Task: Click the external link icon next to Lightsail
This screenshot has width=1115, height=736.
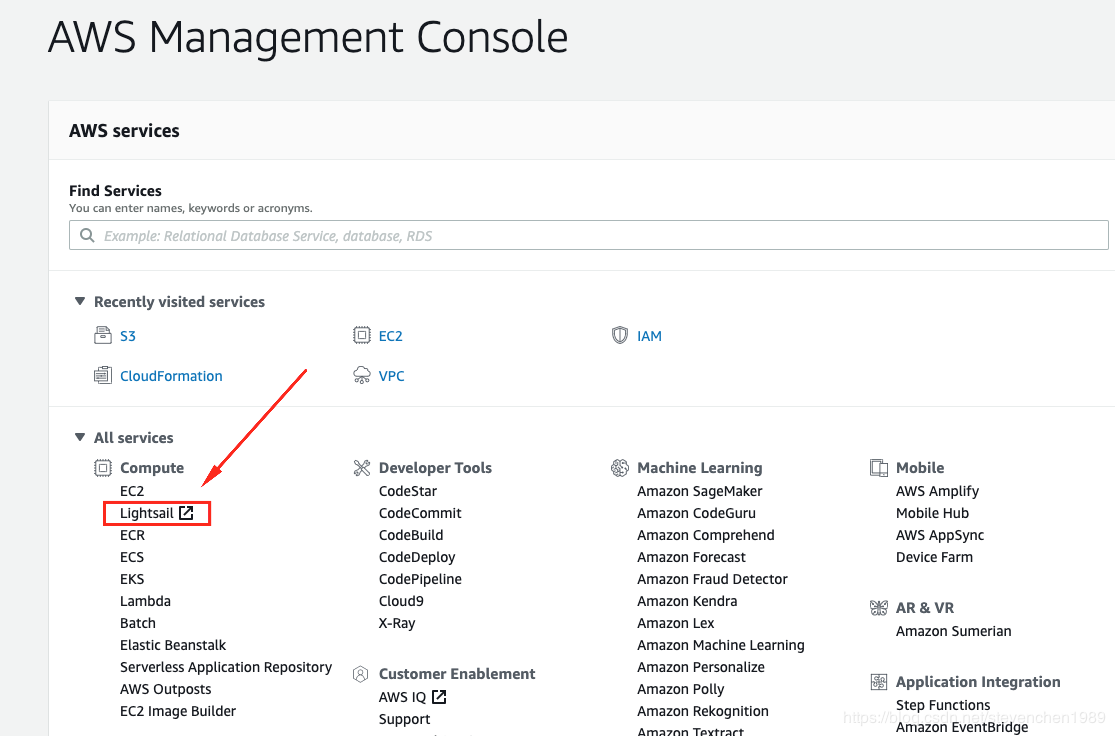Action: (x=185, y=512)
